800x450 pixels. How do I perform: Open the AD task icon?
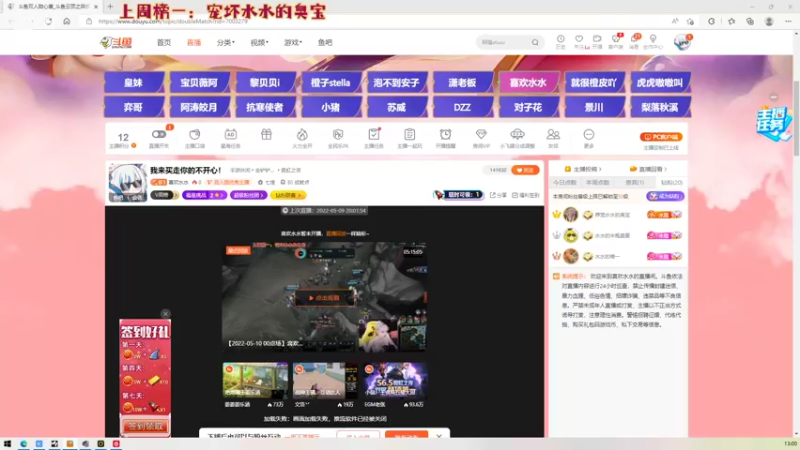(230, 134)
